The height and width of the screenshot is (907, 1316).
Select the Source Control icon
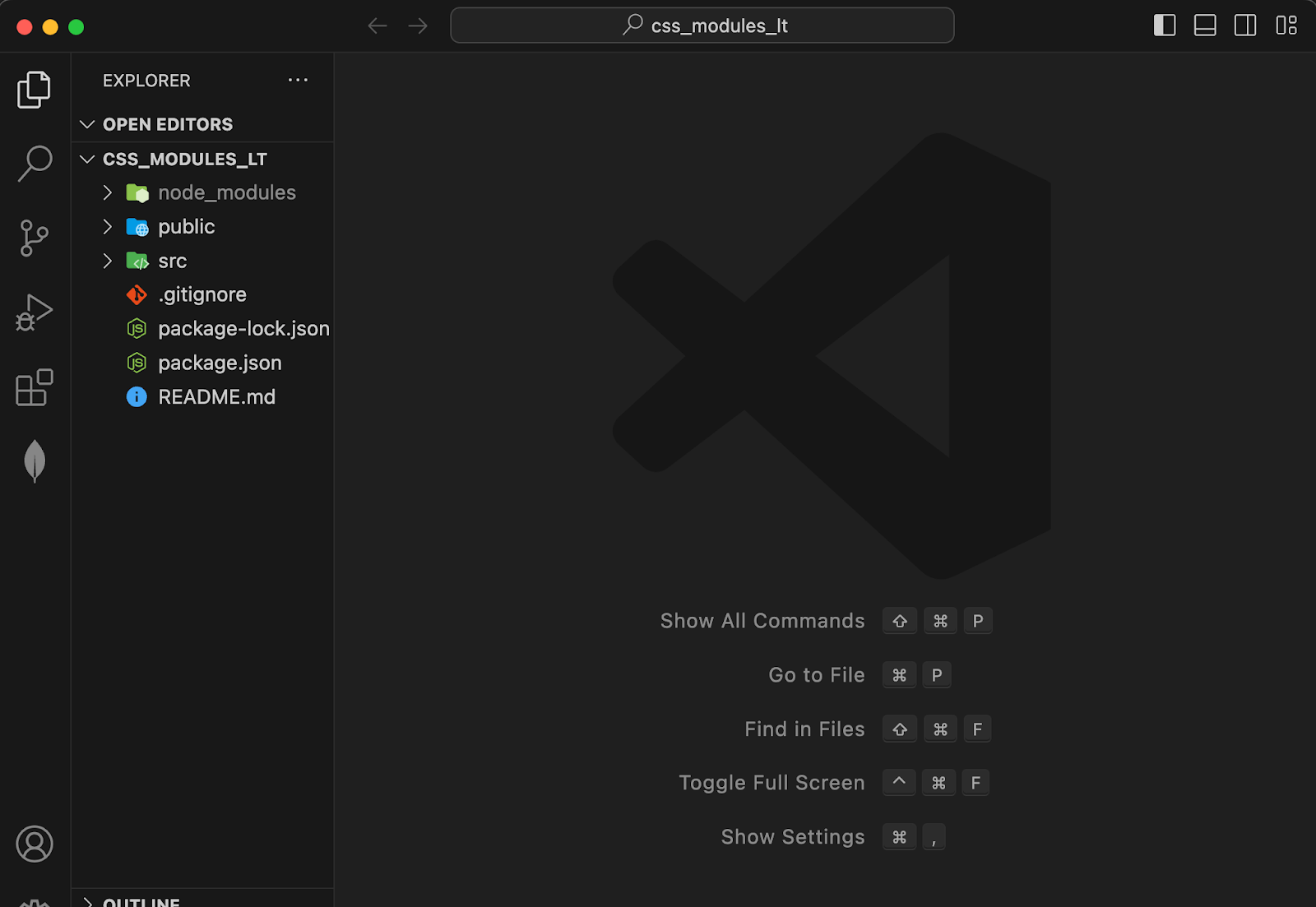point(34,237)
